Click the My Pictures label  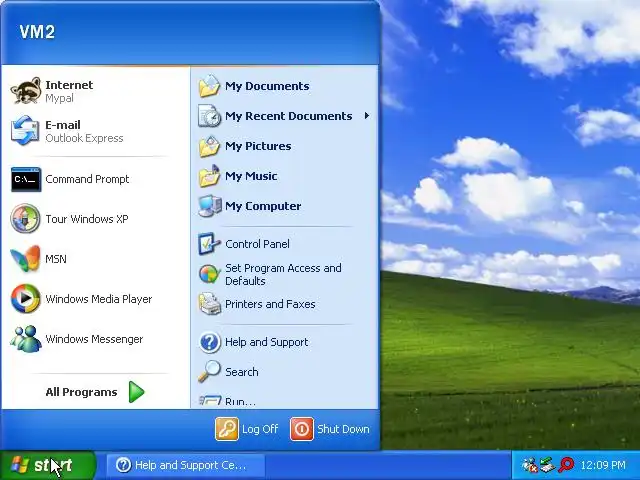(258, 146)
